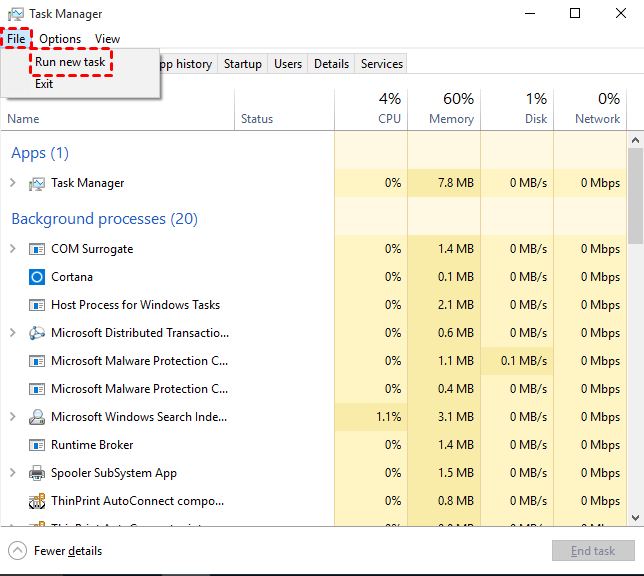The height and width of the screenshot is (576, 644).
Task: Click the Microsoft Distributed Transaction icon
Action: click(x=37, y=333)
